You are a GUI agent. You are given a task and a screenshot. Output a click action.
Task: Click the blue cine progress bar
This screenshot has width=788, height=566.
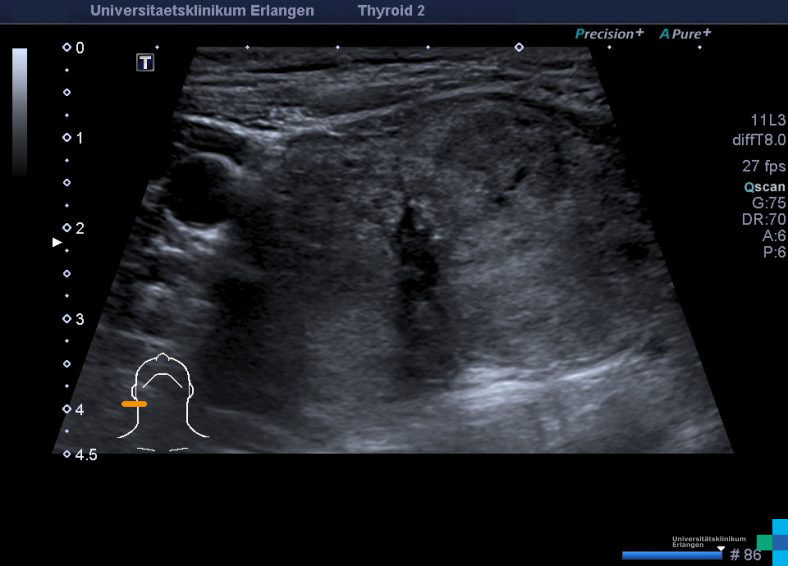671,554
